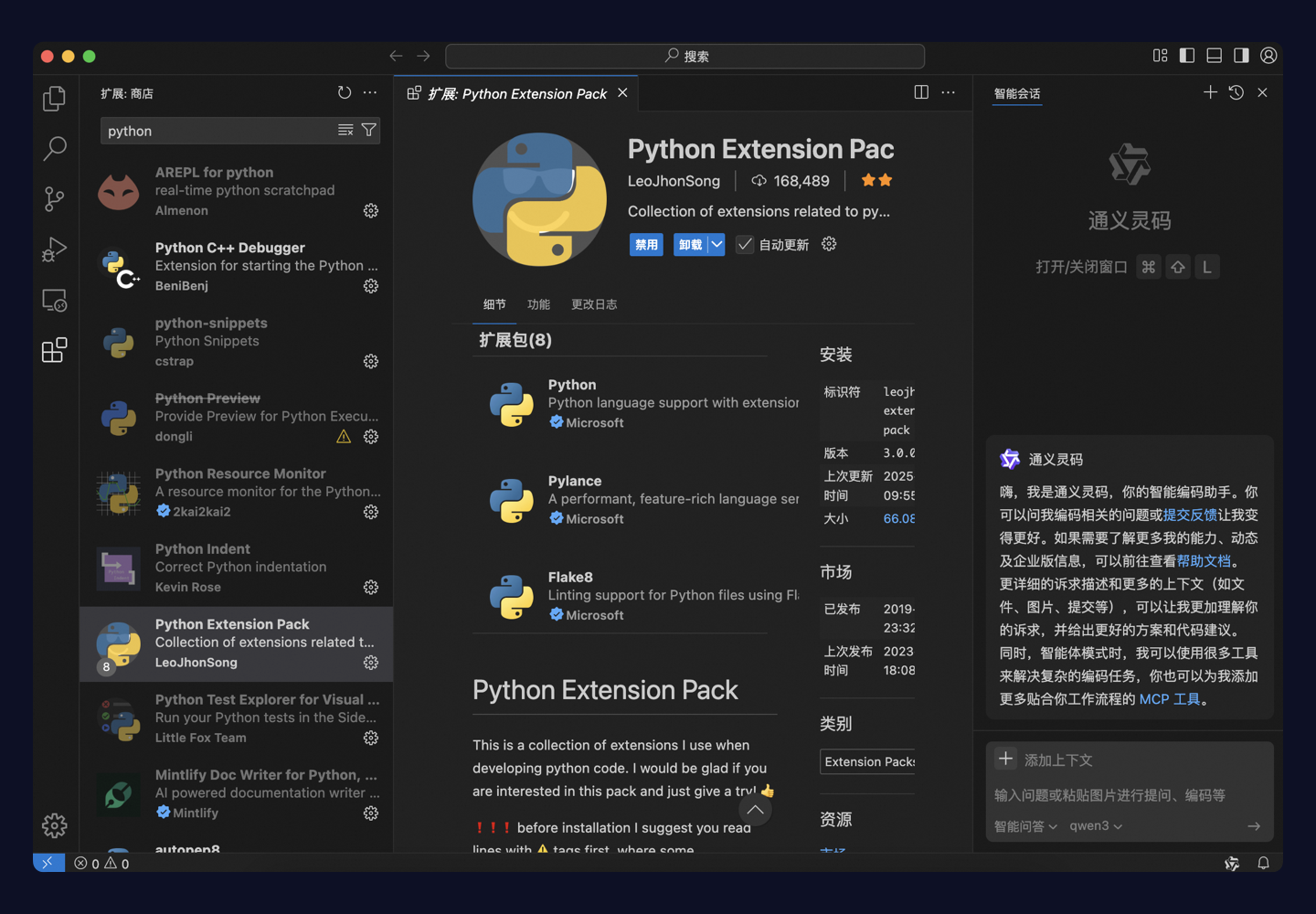Viewport: 1316px width, 914px height.
Task: Open the MCP 工具 link
Action: click(1170, 698)
